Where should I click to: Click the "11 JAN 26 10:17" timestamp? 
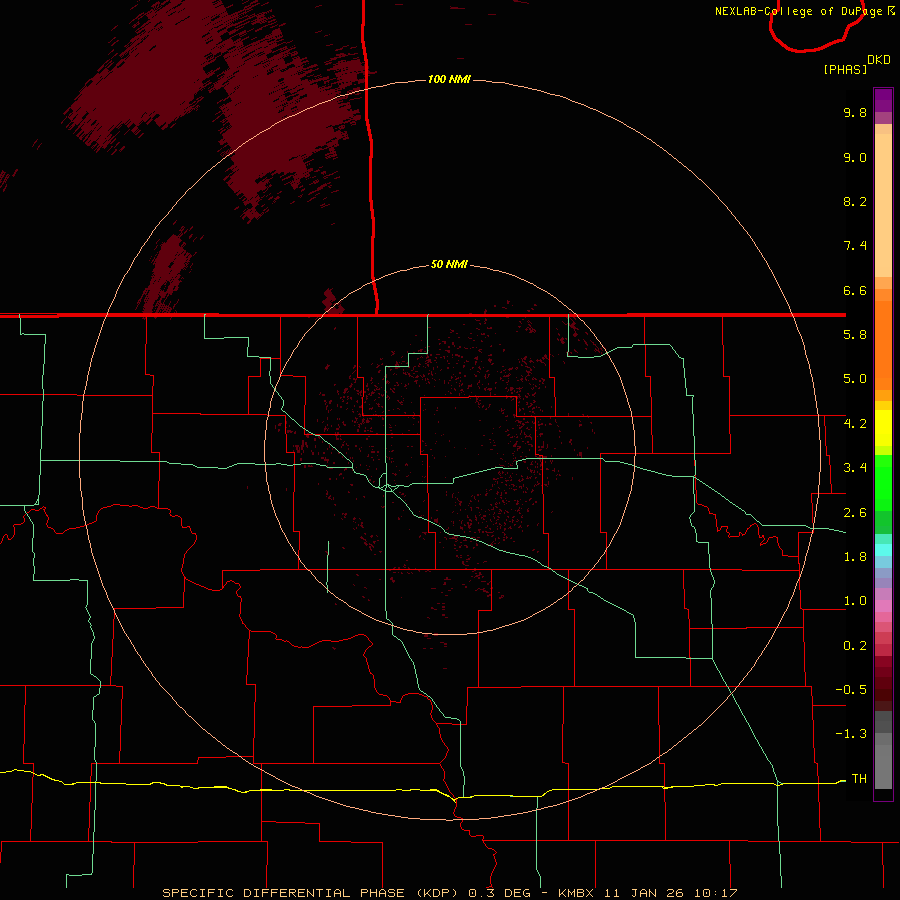tap(670, 893)
